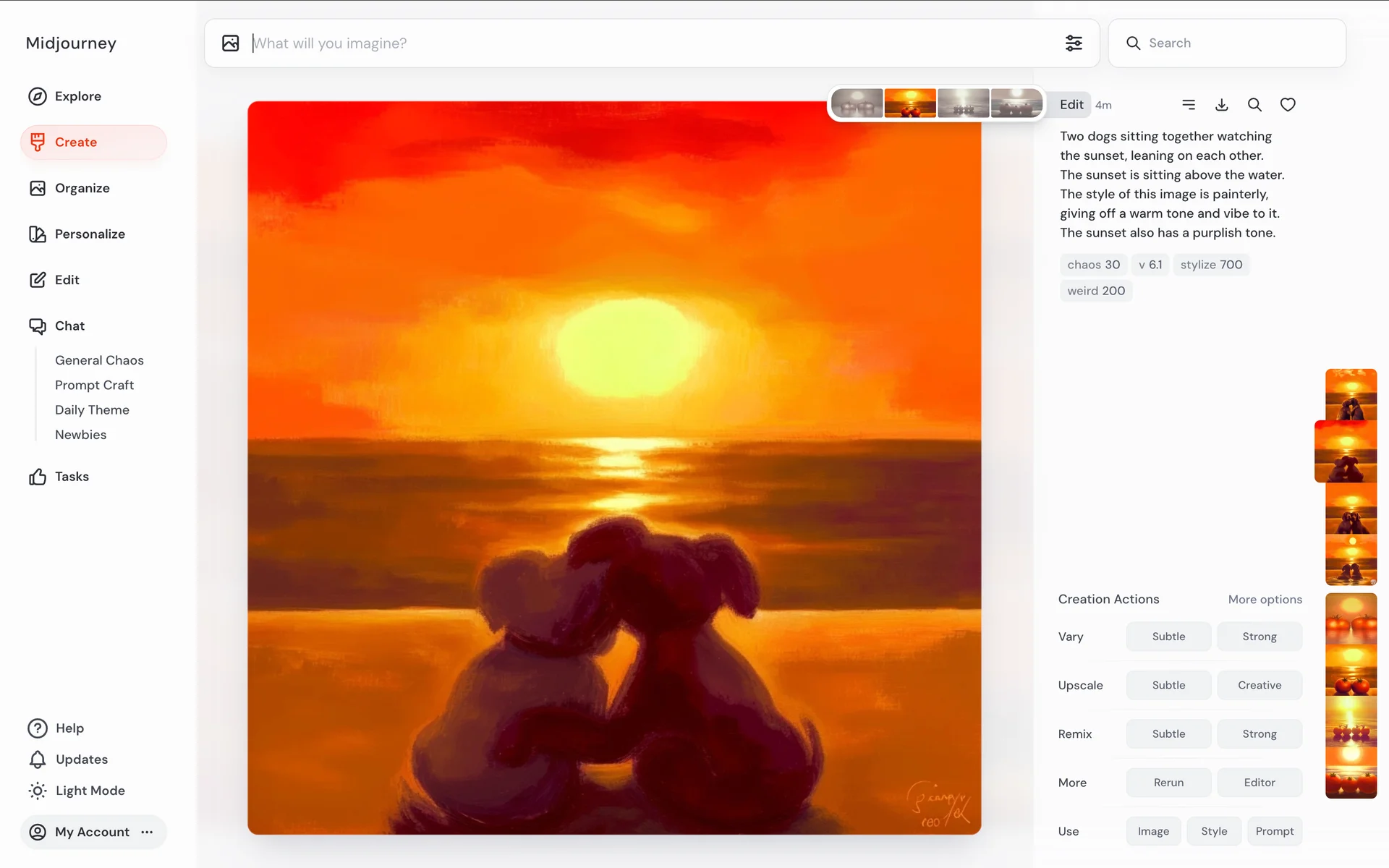The height and width of the screenshot is (868, 1389).
Task: Open the Prompt Craft chat room
Action: 94,385
